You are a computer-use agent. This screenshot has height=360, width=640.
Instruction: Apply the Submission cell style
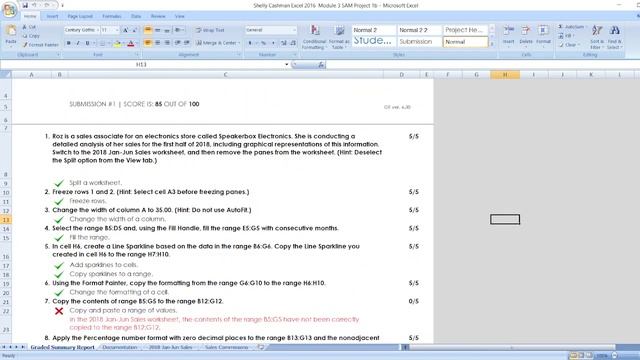pyautogui.click(x=419, y=42)
